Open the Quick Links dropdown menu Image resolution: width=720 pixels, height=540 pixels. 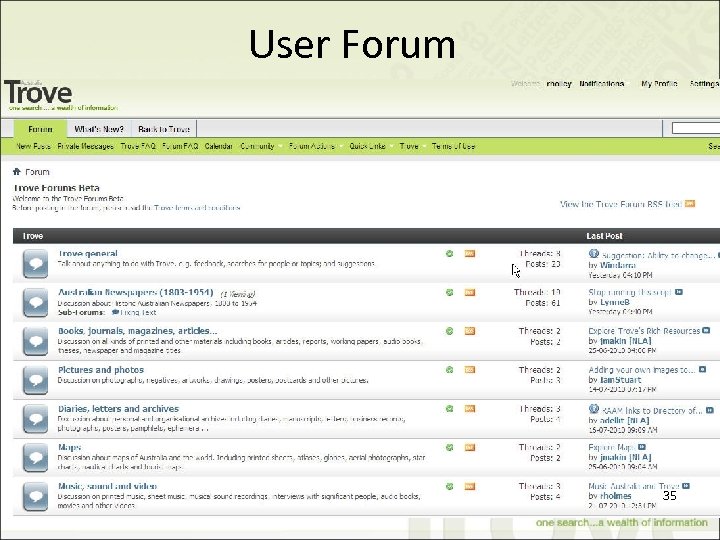[x=371, y=146]
